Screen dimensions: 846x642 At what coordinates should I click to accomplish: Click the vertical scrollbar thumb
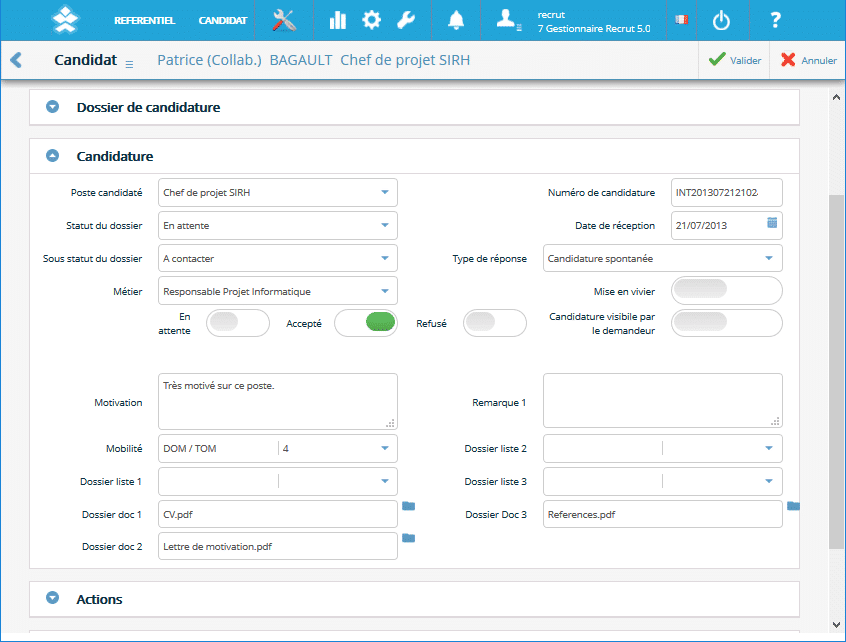(836, 372)
